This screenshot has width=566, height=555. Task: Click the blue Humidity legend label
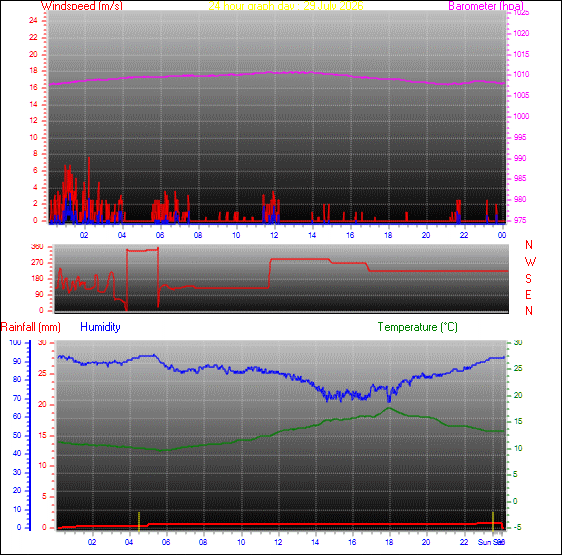pyautogui.click(x=100, y=327)
